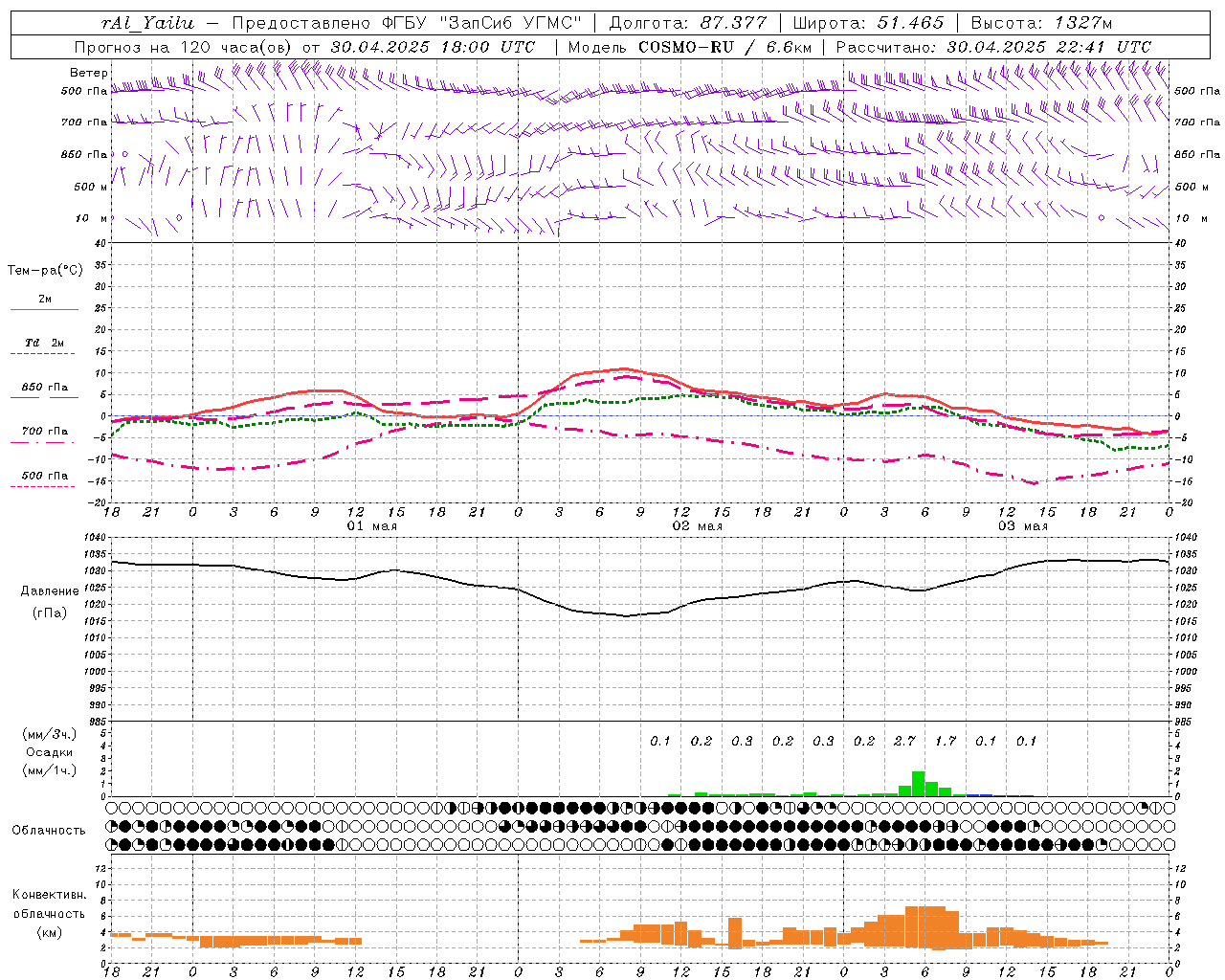Screen dimensions: 1225x980
Task: Click the '(мм/3ч.)' precipitation unit label
Action: pos(50,734)
